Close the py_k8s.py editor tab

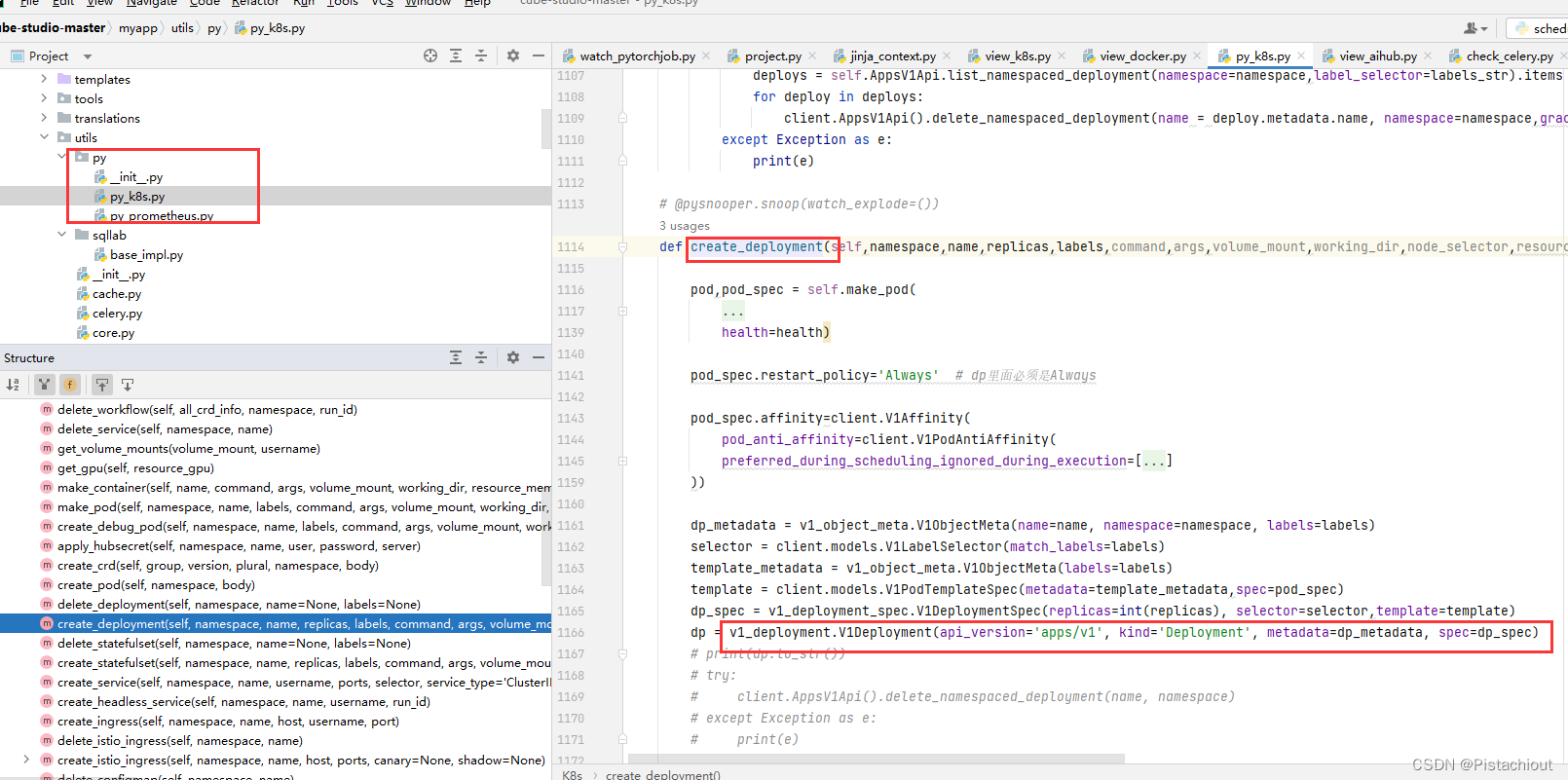[x=1301, y=56]
